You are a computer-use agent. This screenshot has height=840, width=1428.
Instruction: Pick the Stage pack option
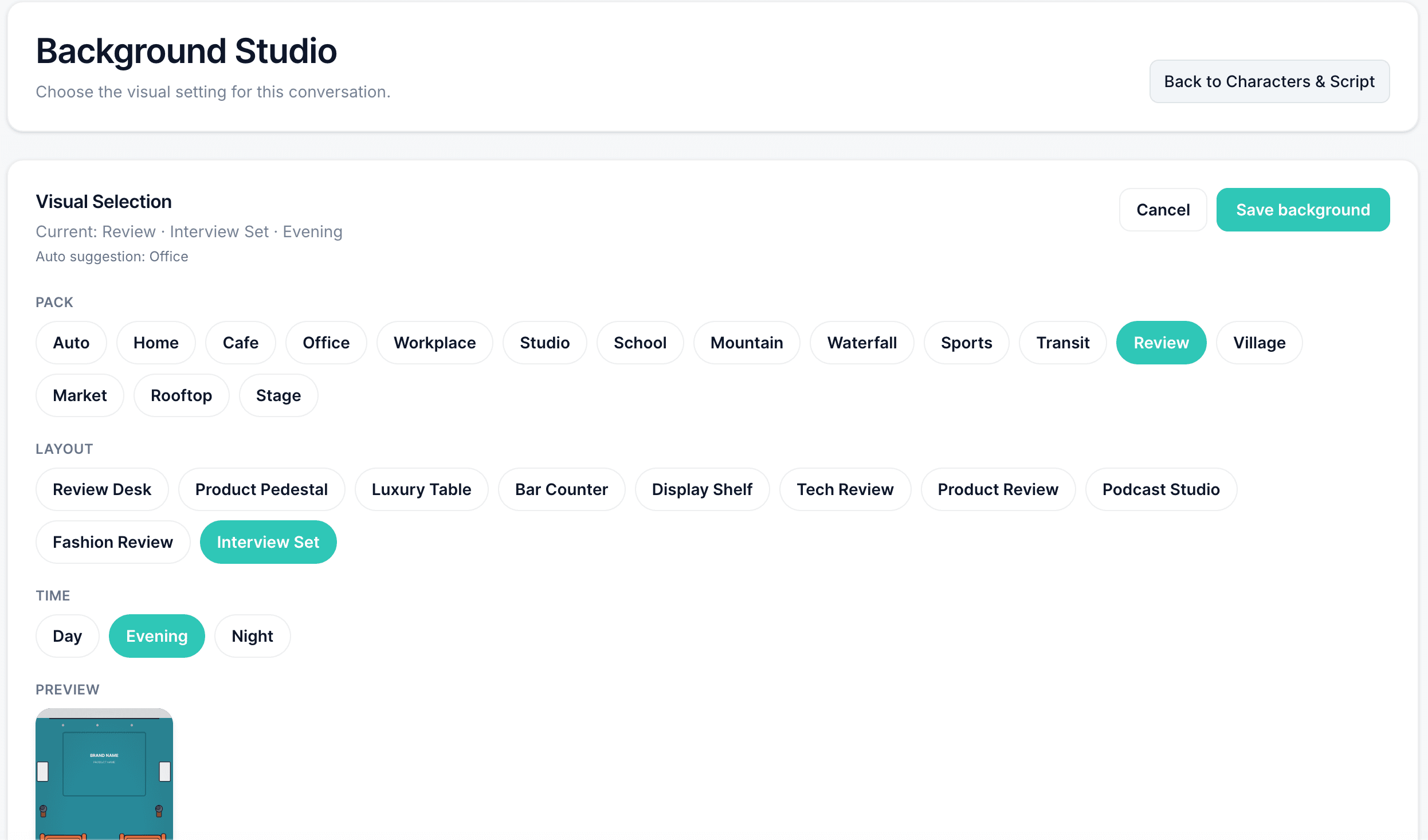click(278, 395)
